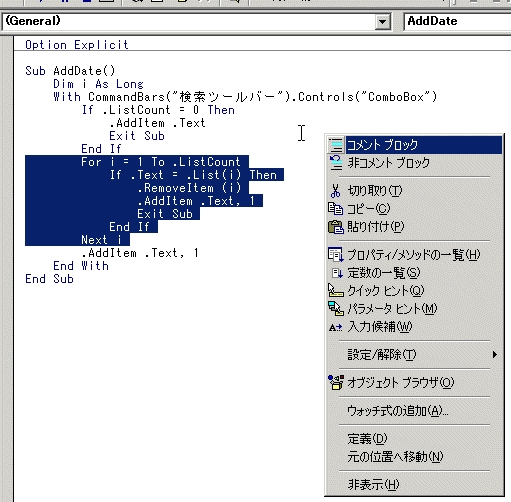The image size is (511, 502).
Task: Click the Object Browser (オブジェクト ブラウザ) icon
Action: (x=336, y=382)
